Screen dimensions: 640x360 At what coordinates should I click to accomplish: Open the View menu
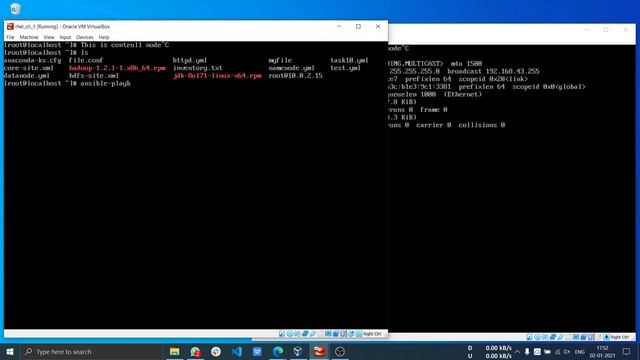click(49, 37)
